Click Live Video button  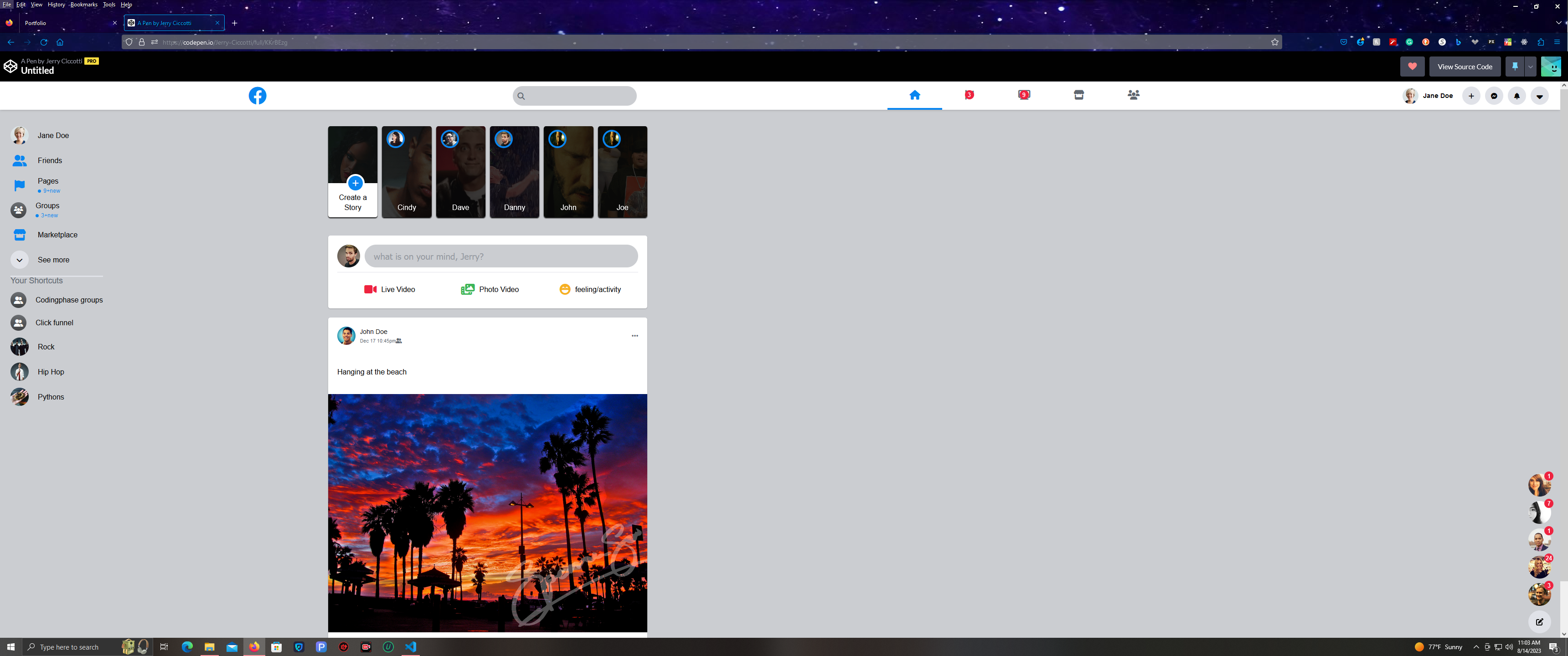coord(390,290)
